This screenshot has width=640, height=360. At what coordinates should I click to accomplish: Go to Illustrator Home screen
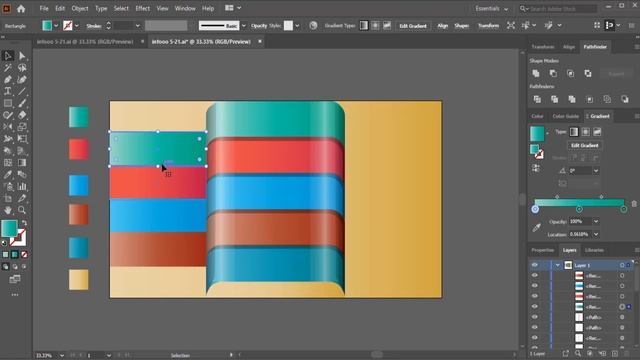[x=21, y=8]
